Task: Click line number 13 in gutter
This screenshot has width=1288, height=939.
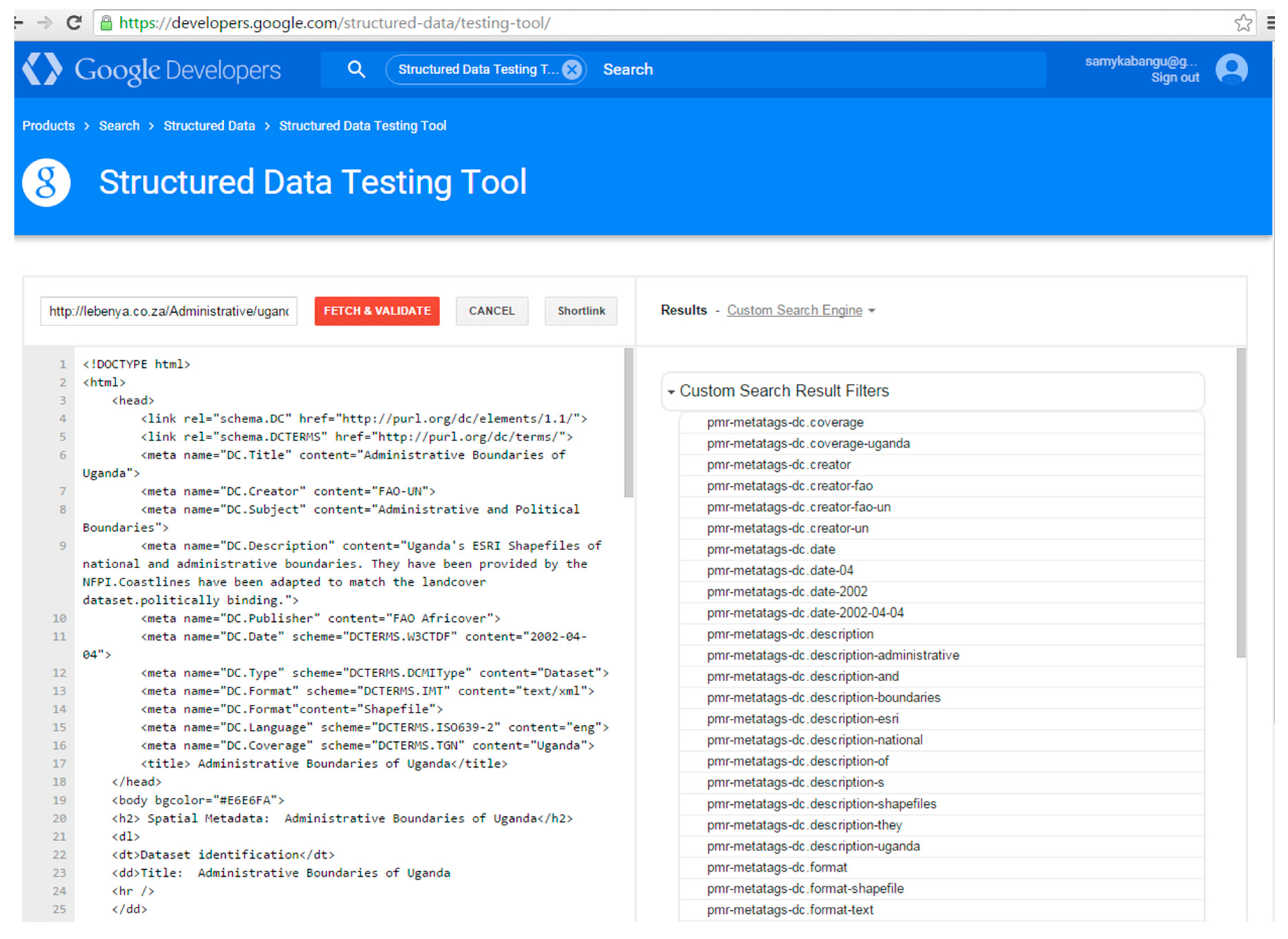Action: click(59, 691)
